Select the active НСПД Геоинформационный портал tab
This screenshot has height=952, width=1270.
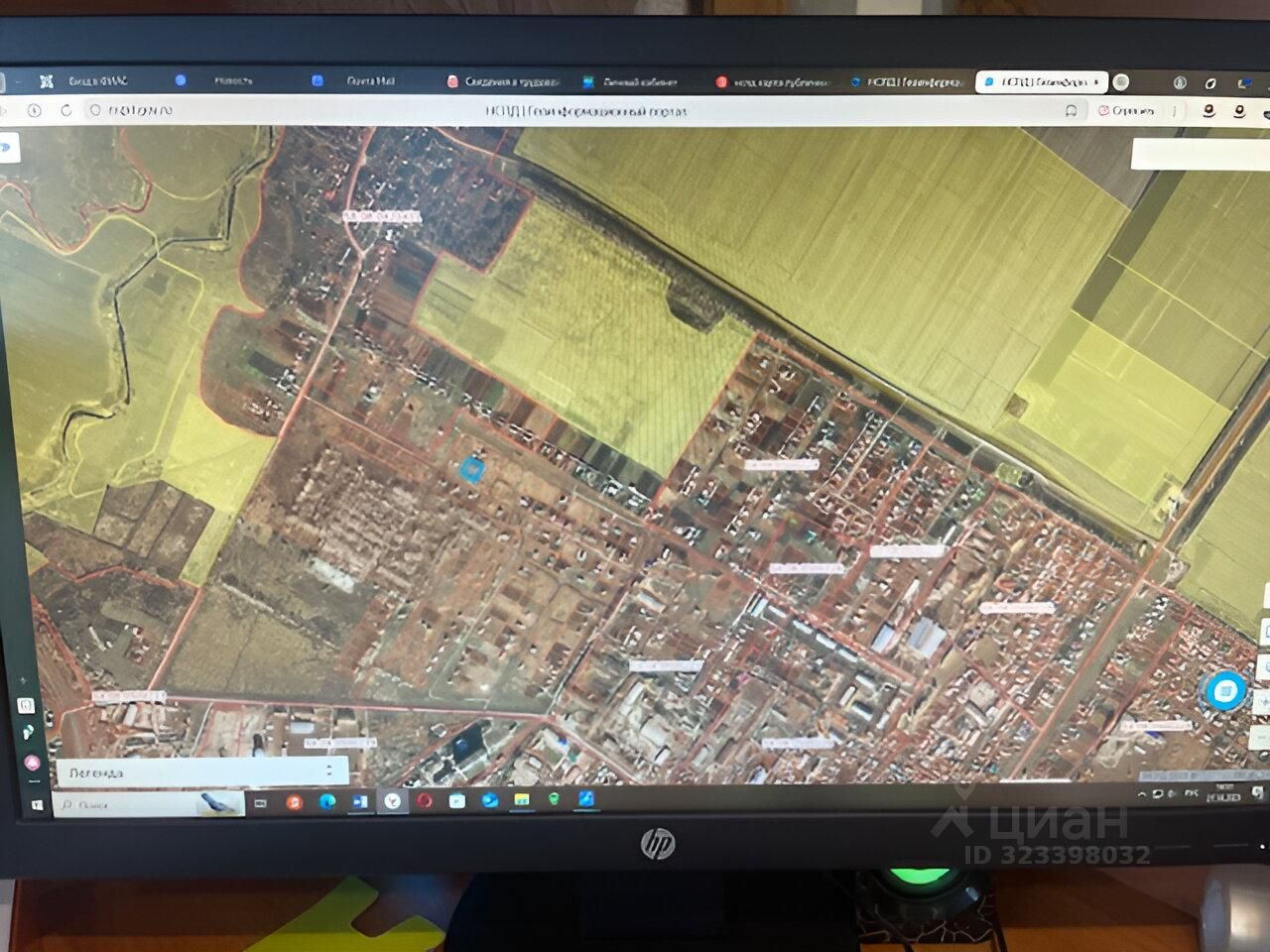pyautogui.click(x=1042, y=82)
